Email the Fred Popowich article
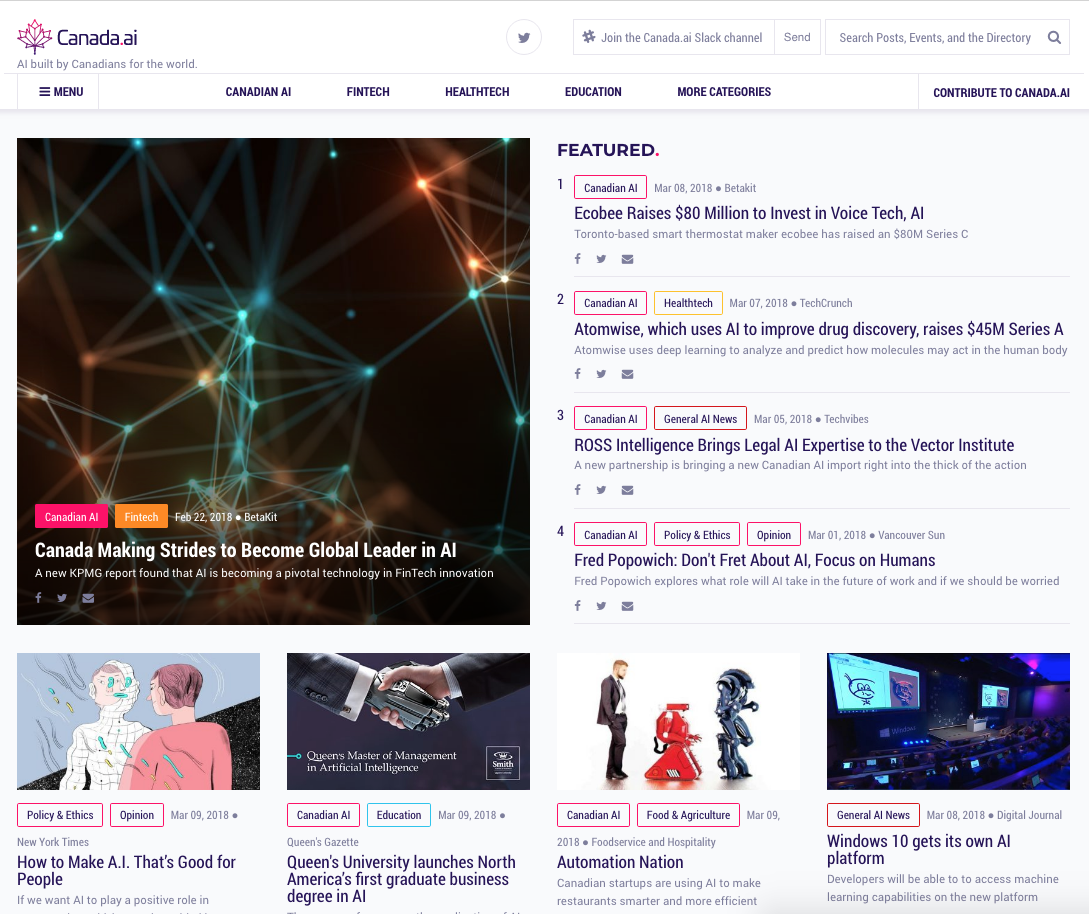 (x=627, y=606)
